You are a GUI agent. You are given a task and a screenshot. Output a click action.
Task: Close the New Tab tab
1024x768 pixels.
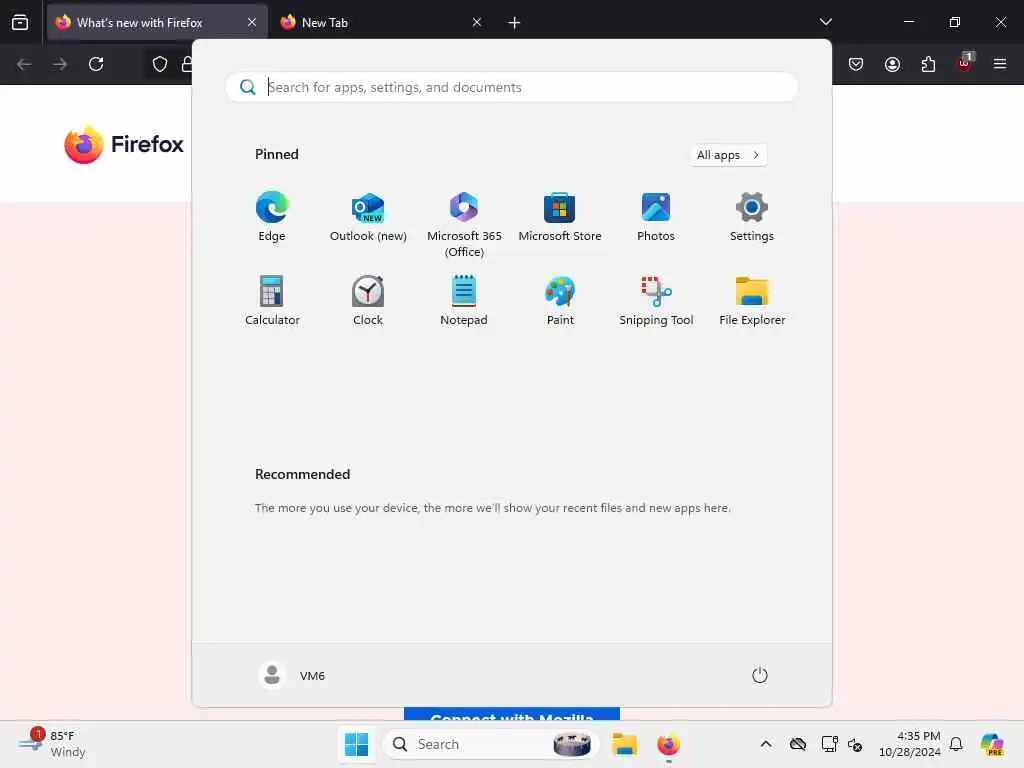(477, 22)
